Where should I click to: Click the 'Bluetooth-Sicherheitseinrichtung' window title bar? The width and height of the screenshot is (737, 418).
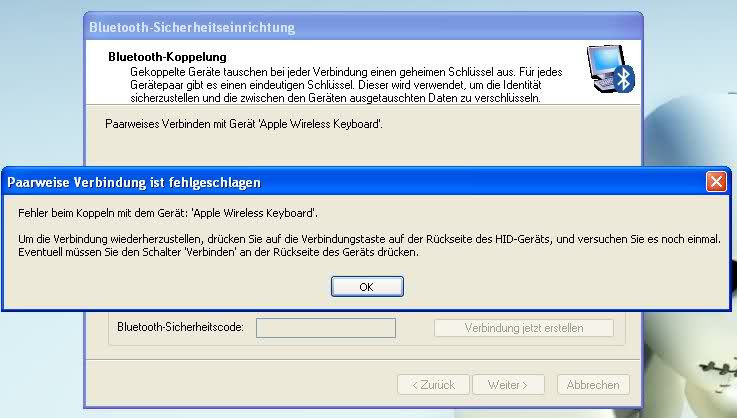[363, 27]
